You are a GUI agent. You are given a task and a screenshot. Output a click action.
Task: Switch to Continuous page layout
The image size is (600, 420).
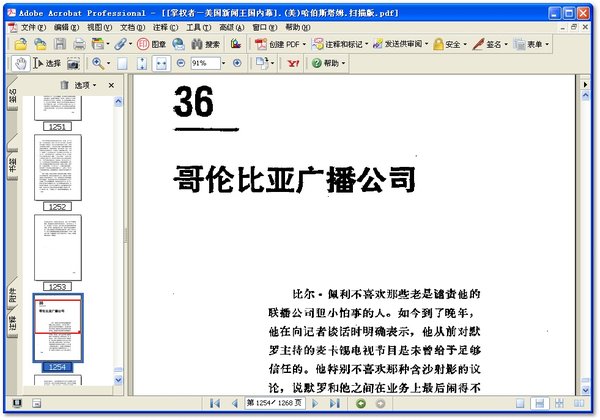tap(540, 403)
